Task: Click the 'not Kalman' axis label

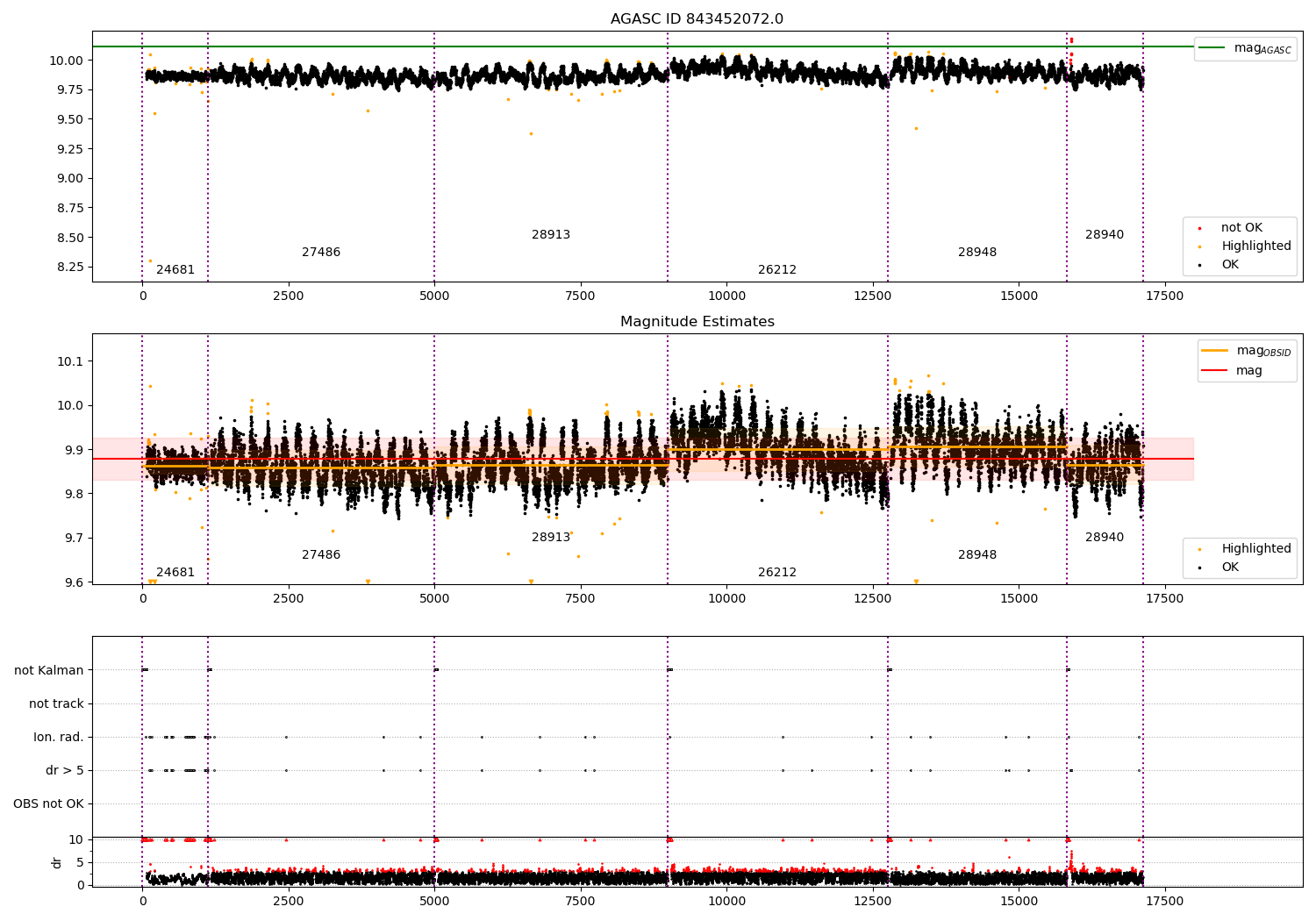Action: click(49, 671)
